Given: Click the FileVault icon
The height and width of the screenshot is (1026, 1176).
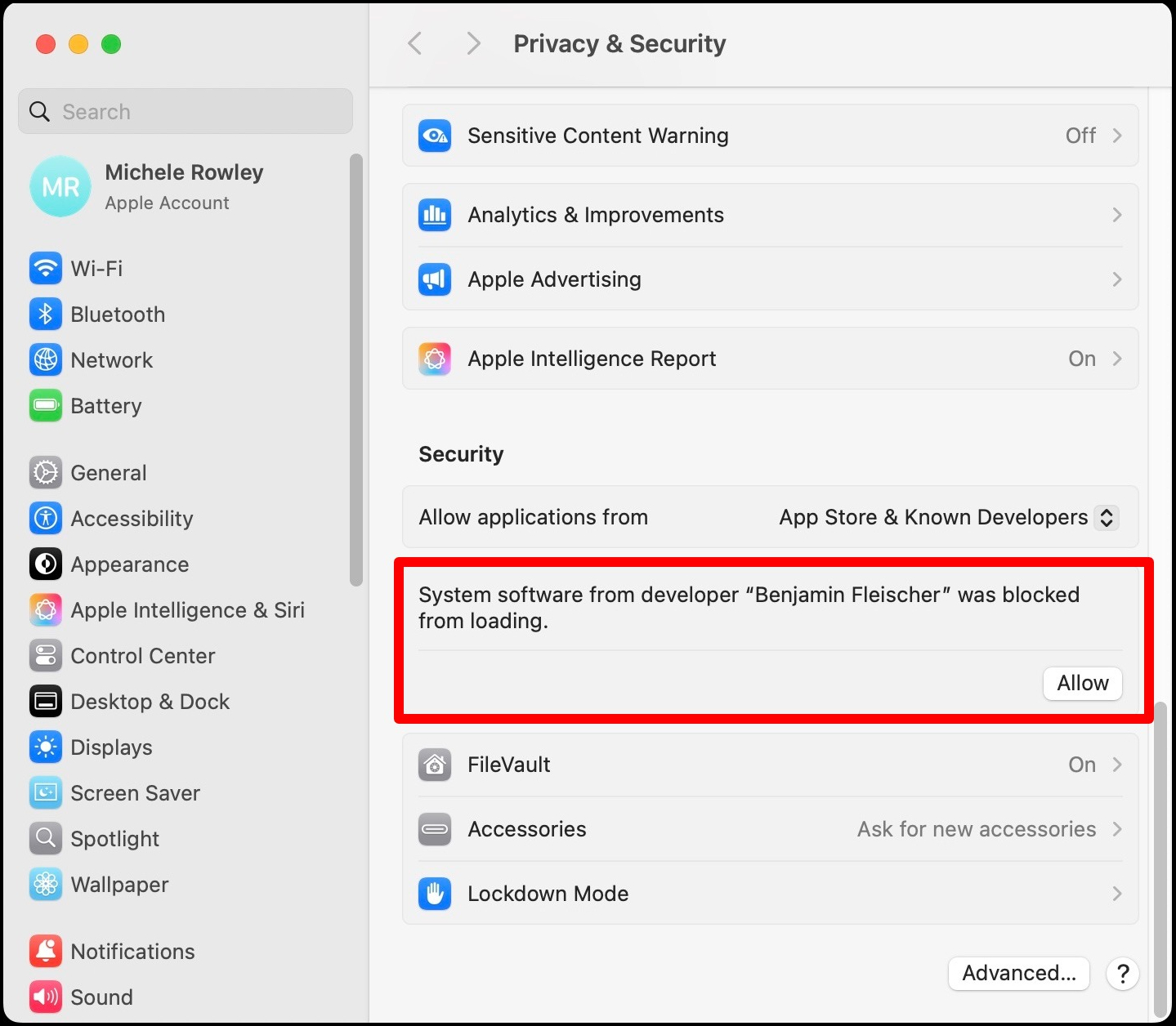Looking at the screenshot, I should click(435, 765).
